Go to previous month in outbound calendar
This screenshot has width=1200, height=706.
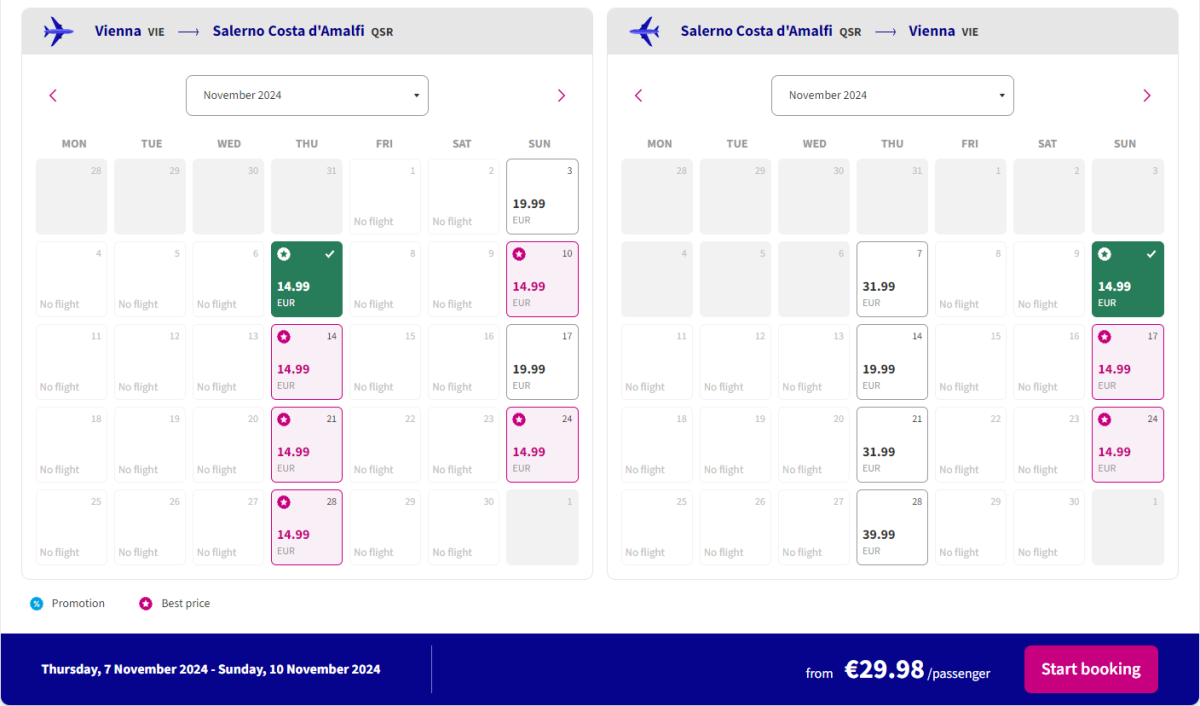pyautogui.click(x=53, y=96)
